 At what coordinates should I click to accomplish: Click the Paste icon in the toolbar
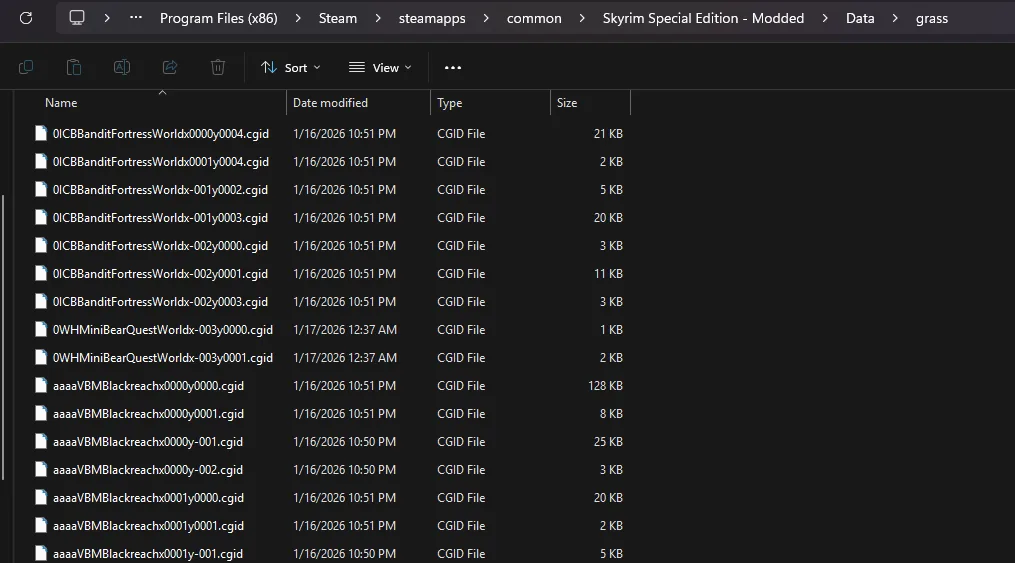74,67
